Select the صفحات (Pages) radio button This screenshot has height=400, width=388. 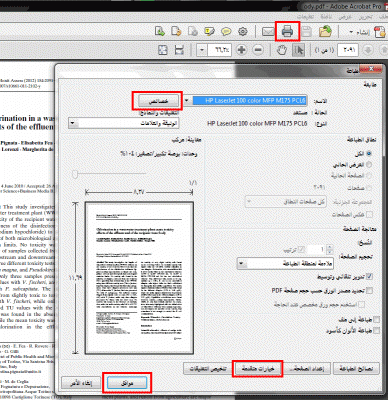pos(369,188)
